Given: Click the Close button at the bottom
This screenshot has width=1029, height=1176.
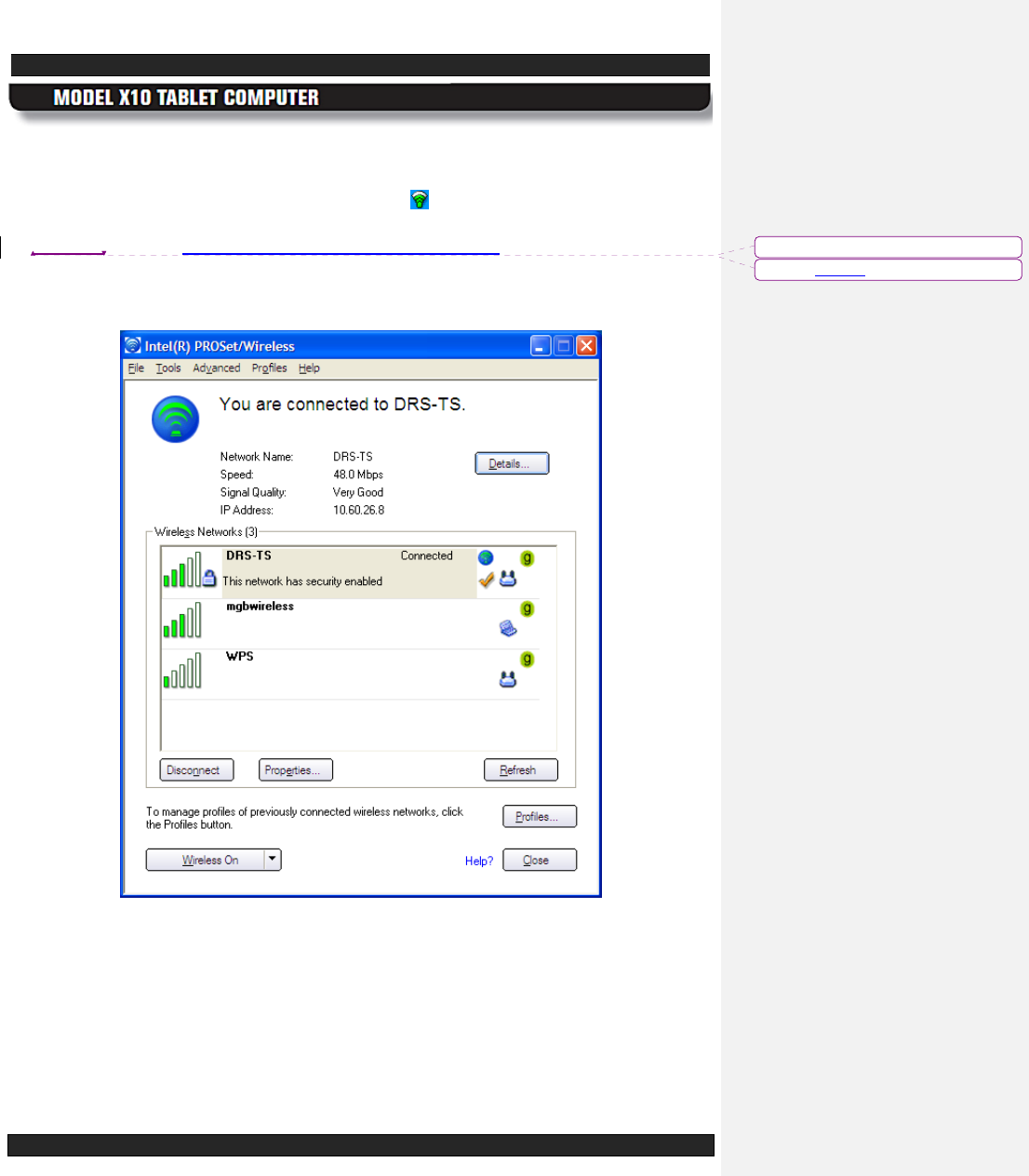Looking at the screenshot, I should pos(540,860).
